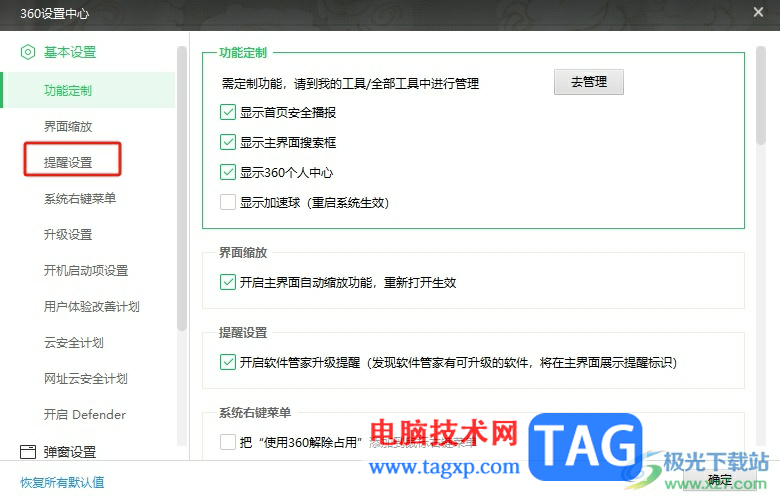The height and width of the screenshot is (500, 780).
Task: Toggle 显示360个人中心 checkbox
Action: (x=228, y=172)
